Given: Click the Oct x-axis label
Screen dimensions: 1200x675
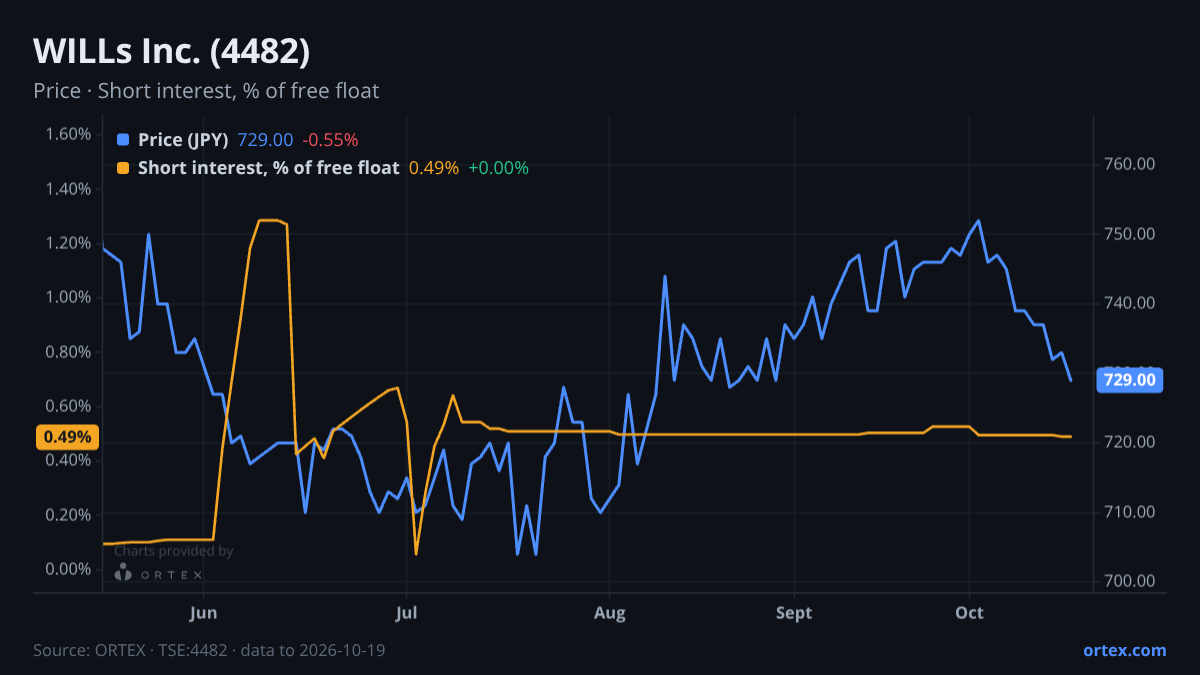Looking at the screenshot, I should coord(969,612).
